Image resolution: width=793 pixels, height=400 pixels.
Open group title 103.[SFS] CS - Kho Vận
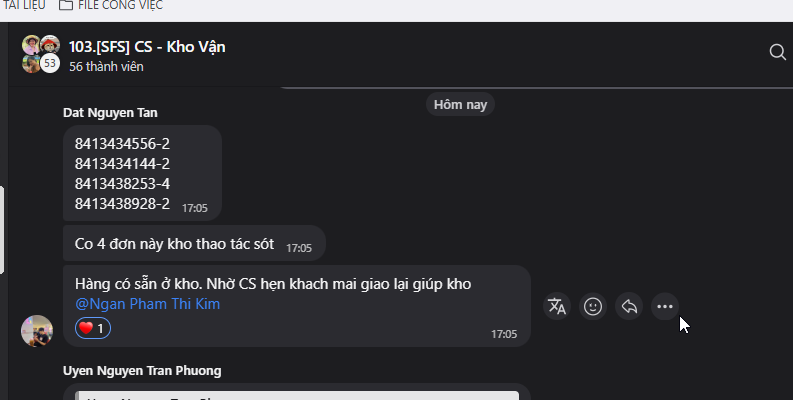coord(147,47)
